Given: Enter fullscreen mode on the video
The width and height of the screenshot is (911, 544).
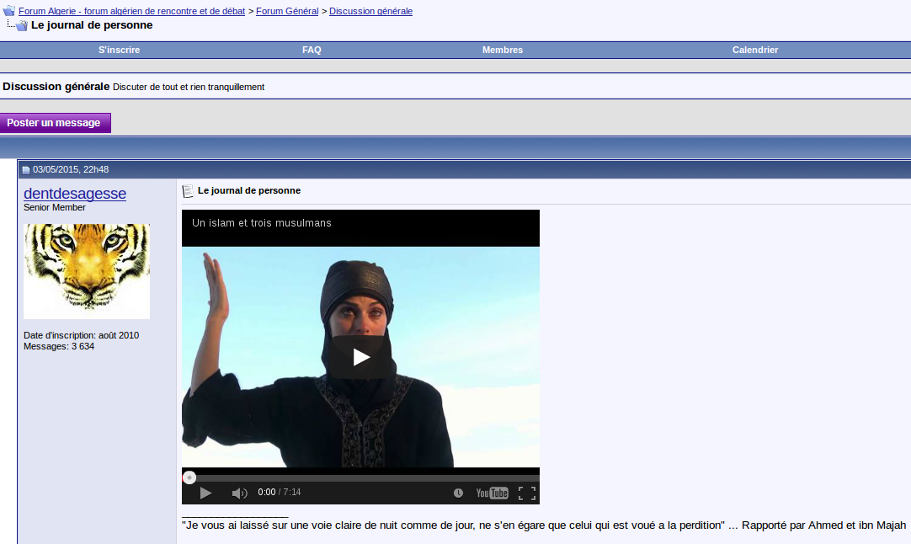Looking at the screenshot, I should (527, 493).
